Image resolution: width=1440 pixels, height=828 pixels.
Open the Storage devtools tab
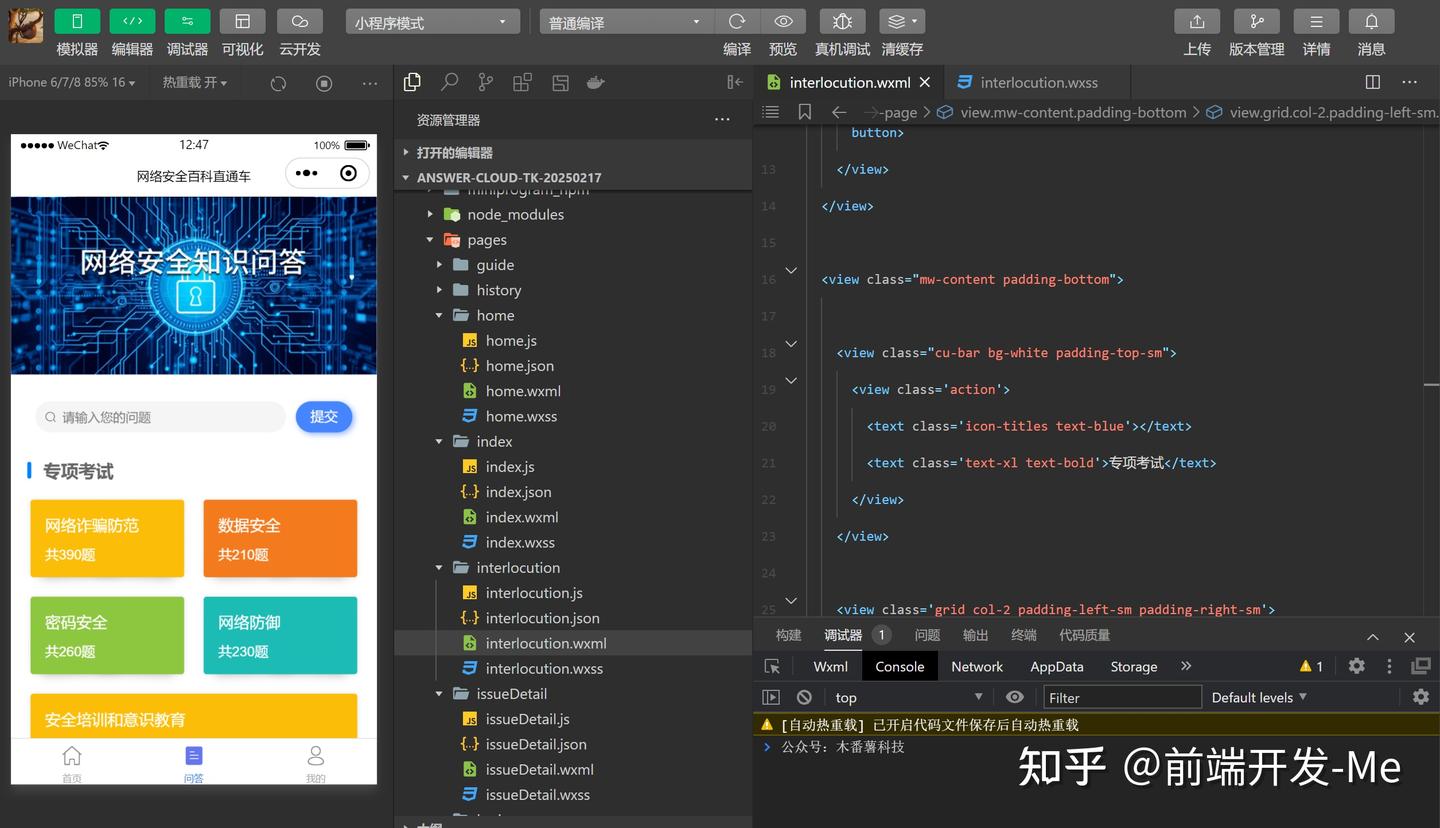point(1134,666)
